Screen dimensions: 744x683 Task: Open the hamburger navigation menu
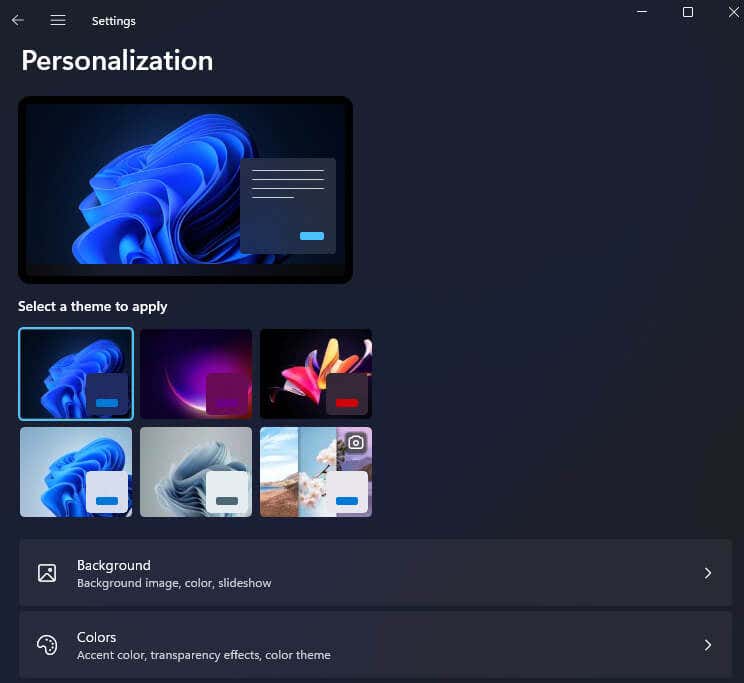[58, 20]
